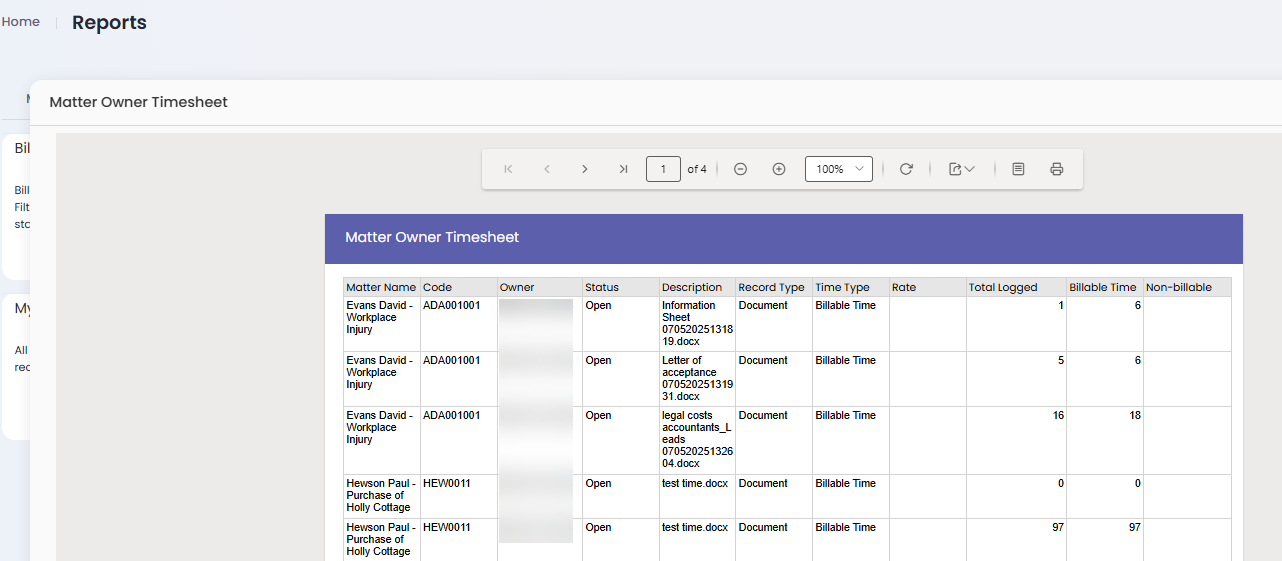Jump to last report page
The width and height of the screenshot is (1282, 561).
[x=623, y=169]
